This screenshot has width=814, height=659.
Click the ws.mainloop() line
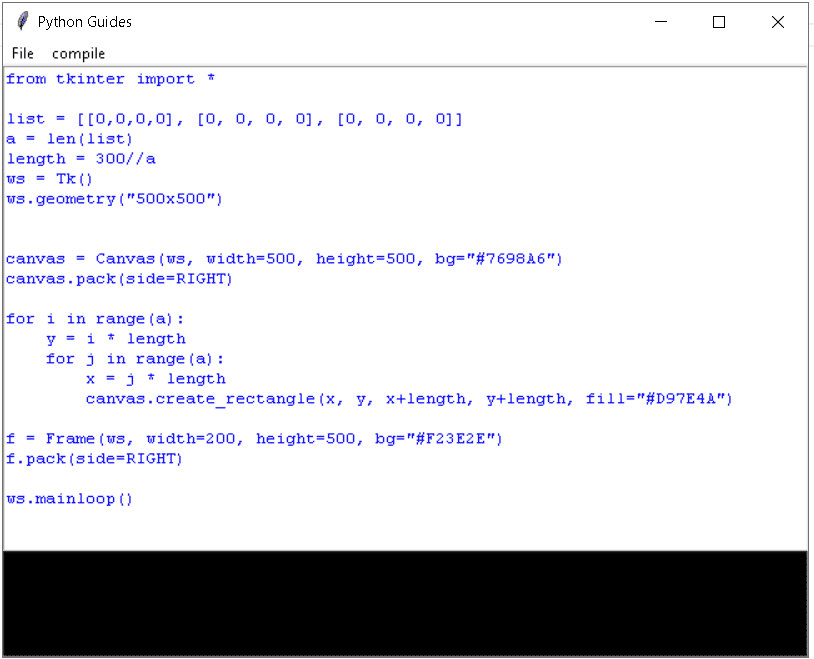tap(68, 498)
